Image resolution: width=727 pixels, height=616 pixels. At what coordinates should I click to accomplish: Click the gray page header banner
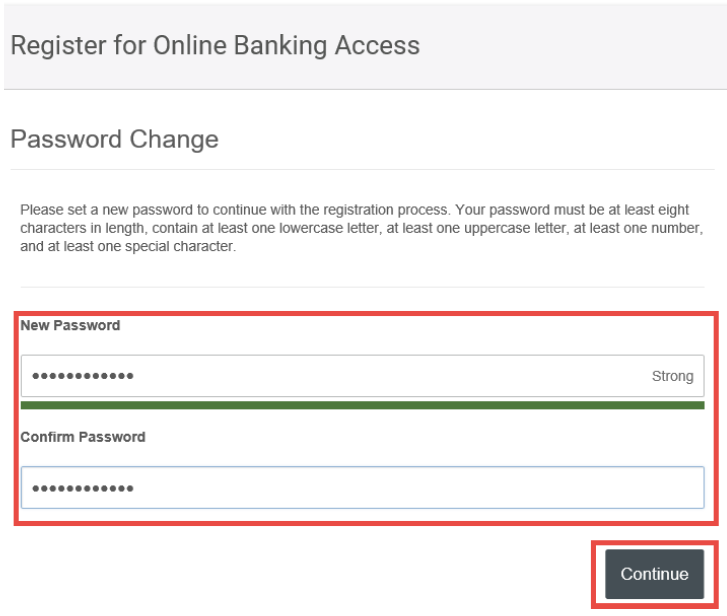(560, 45)
